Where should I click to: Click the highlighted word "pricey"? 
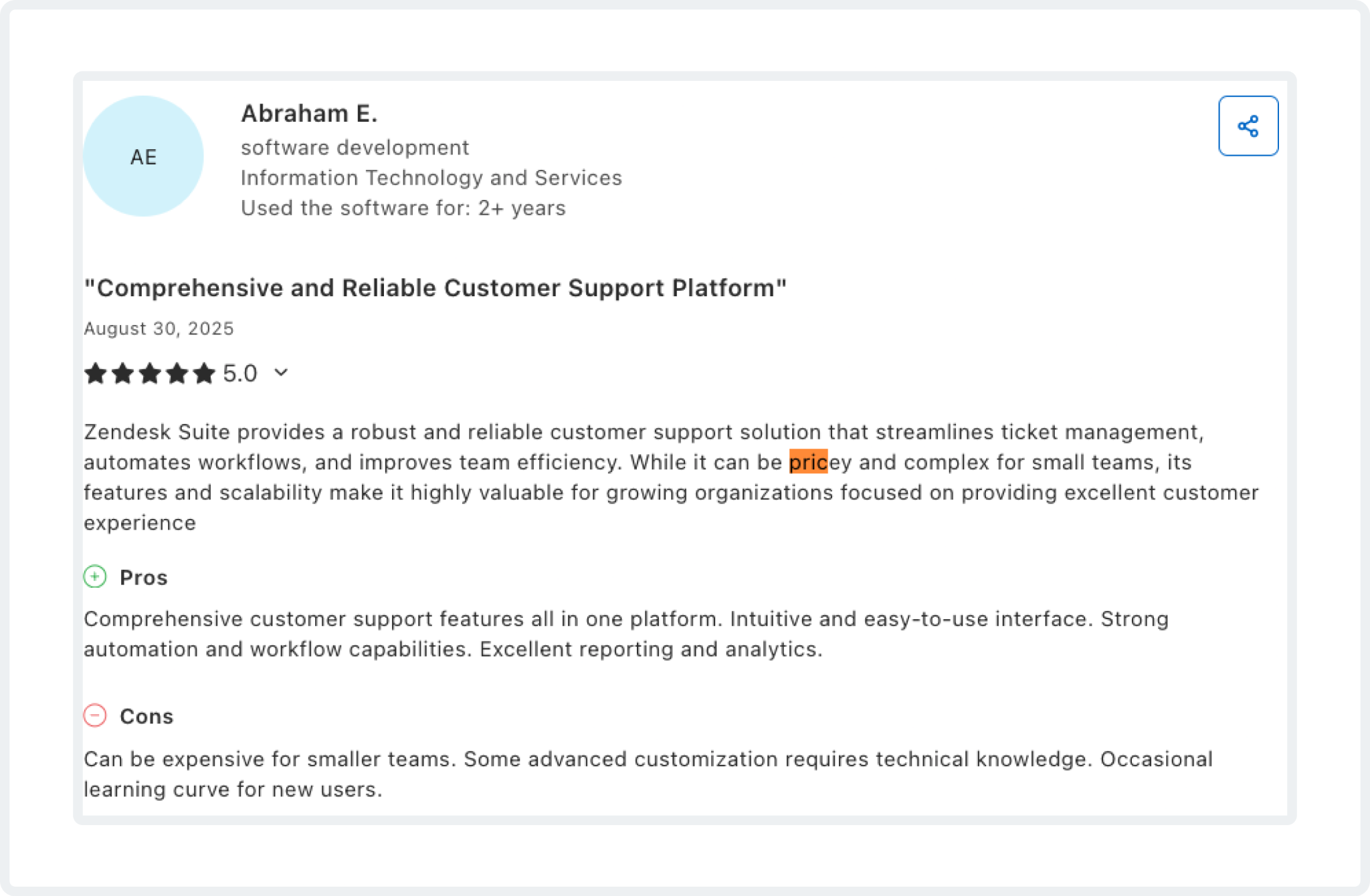click(x=820, y=462)
